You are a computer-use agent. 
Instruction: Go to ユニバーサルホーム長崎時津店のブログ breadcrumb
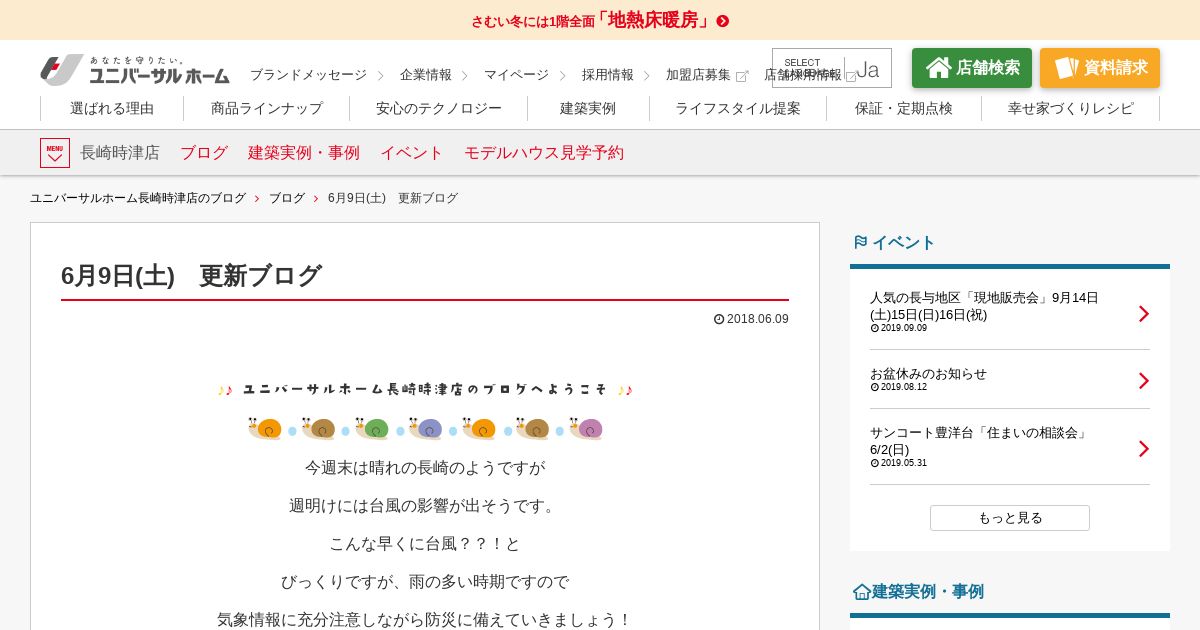click(138, 198)
